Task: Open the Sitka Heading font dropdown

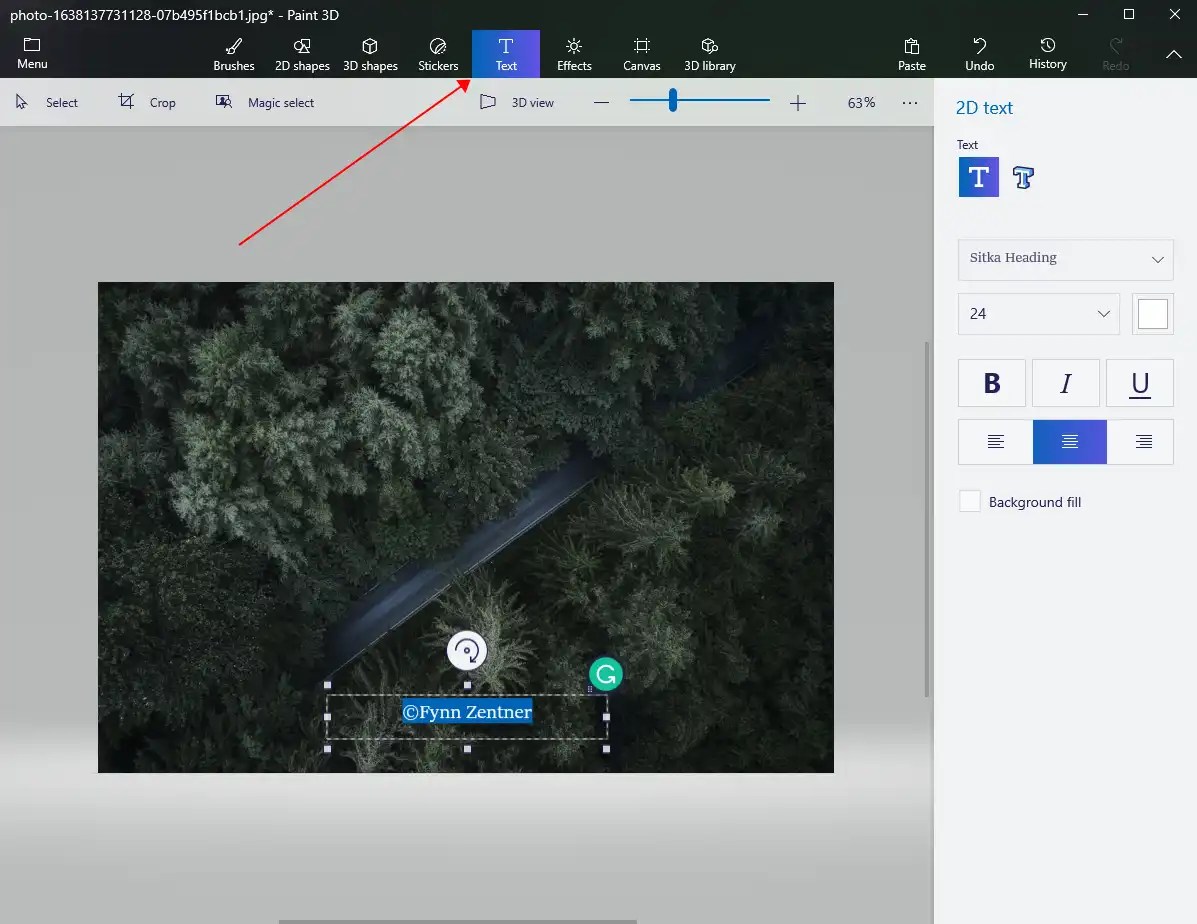Action: click(x=1065, y=259)
